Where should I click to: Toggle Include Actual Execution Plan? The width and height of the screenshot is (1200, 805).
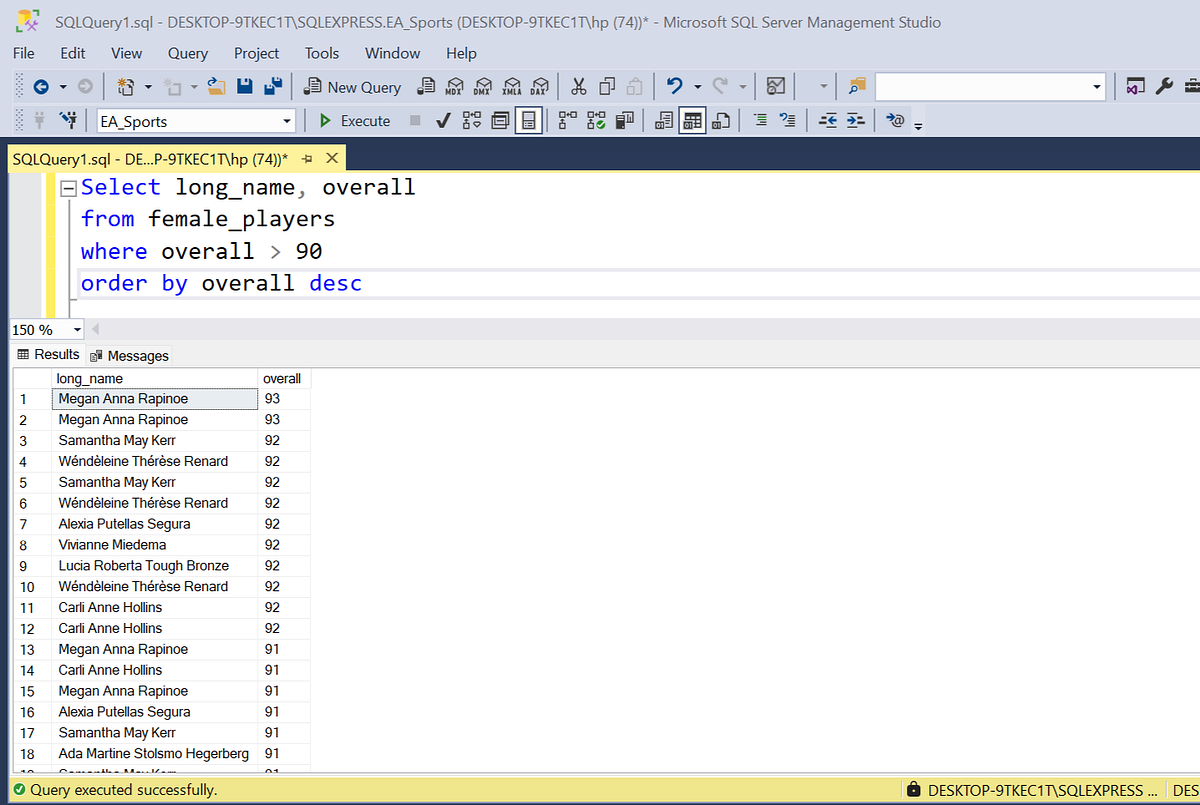tap(566, 120)
